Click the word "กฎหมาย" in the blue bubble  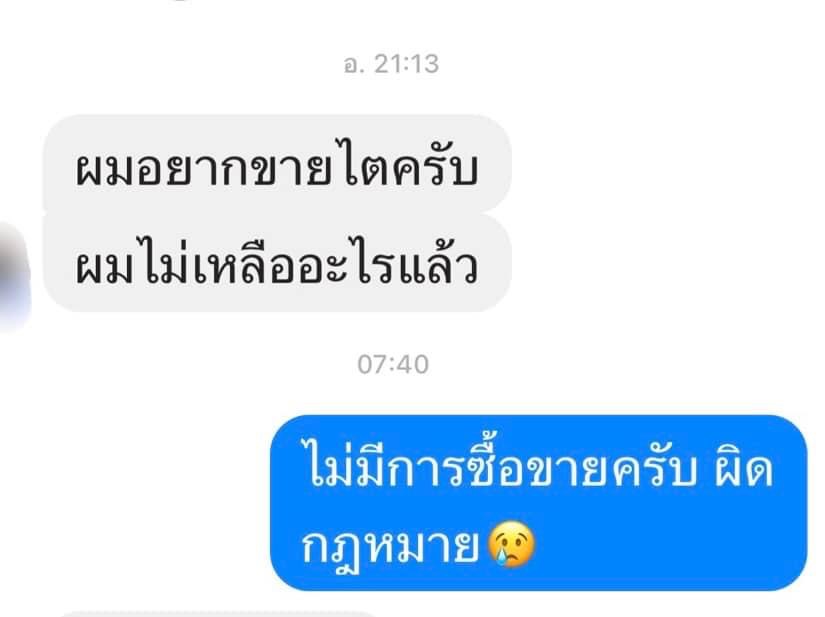(x=390, y=545)
